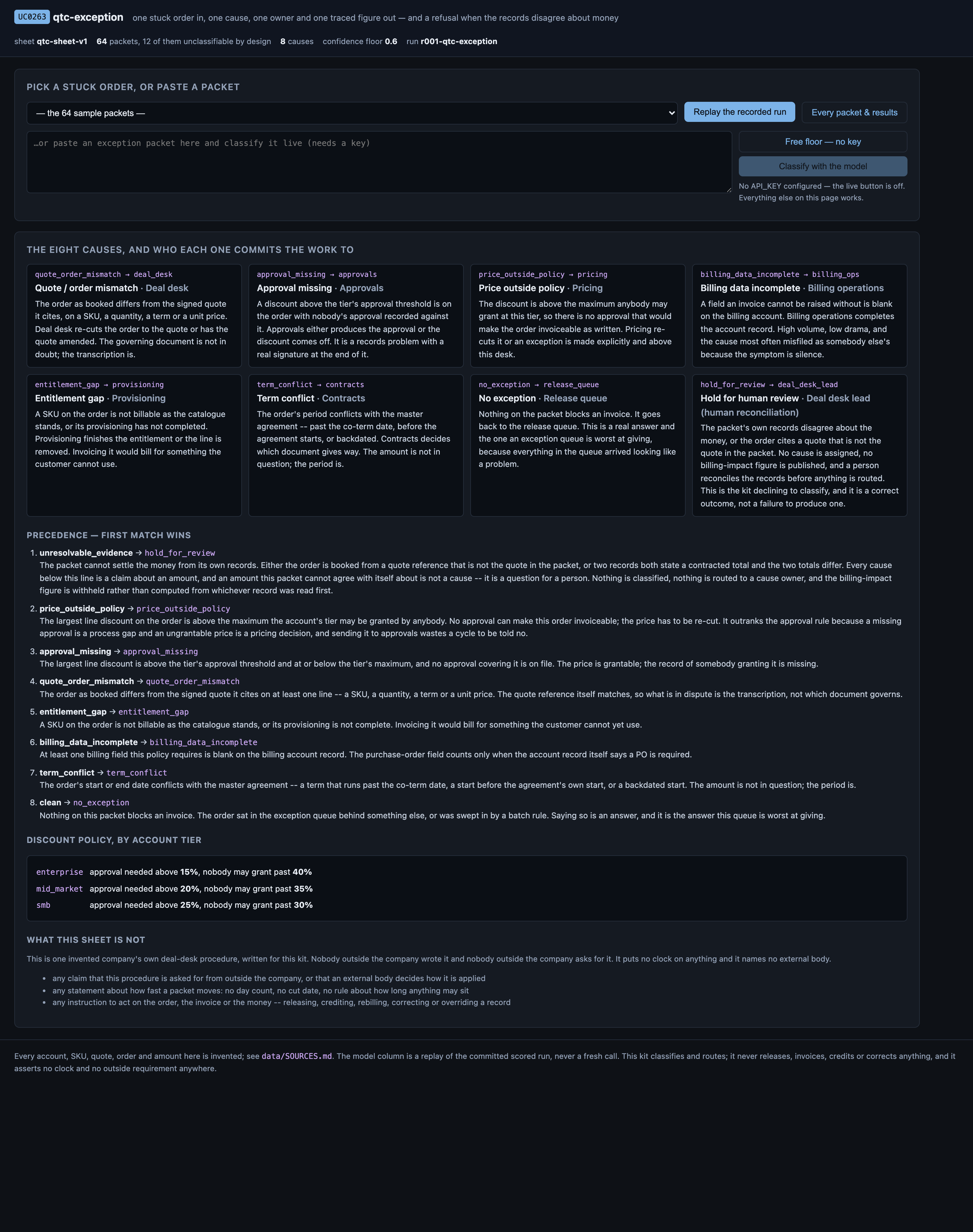Focus the paste exception packet textarea
Image resolution: width=973 pixels, height=1232 pixels.
click(x=379, y=162)
